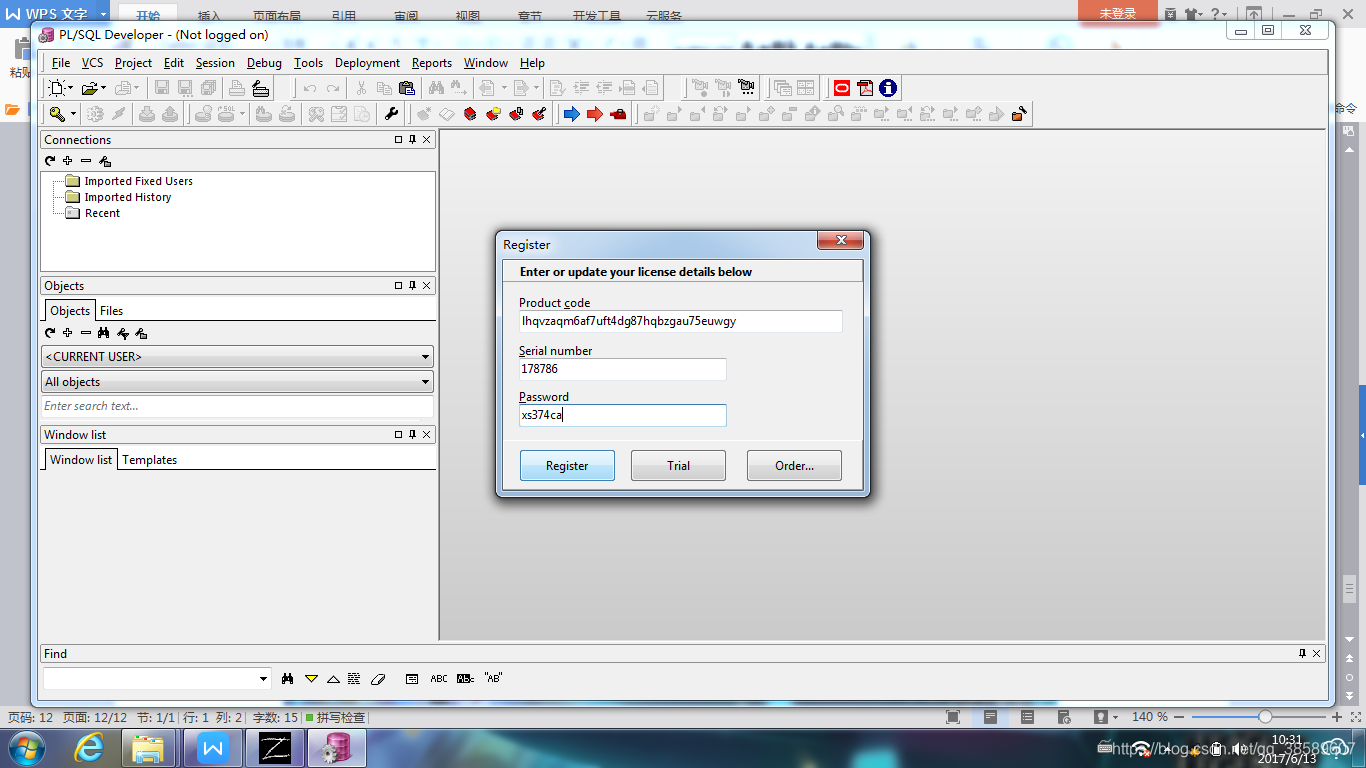1366x768 pixels.
Task: Open Internet Explorer from the taskbar
Action: 89,748
